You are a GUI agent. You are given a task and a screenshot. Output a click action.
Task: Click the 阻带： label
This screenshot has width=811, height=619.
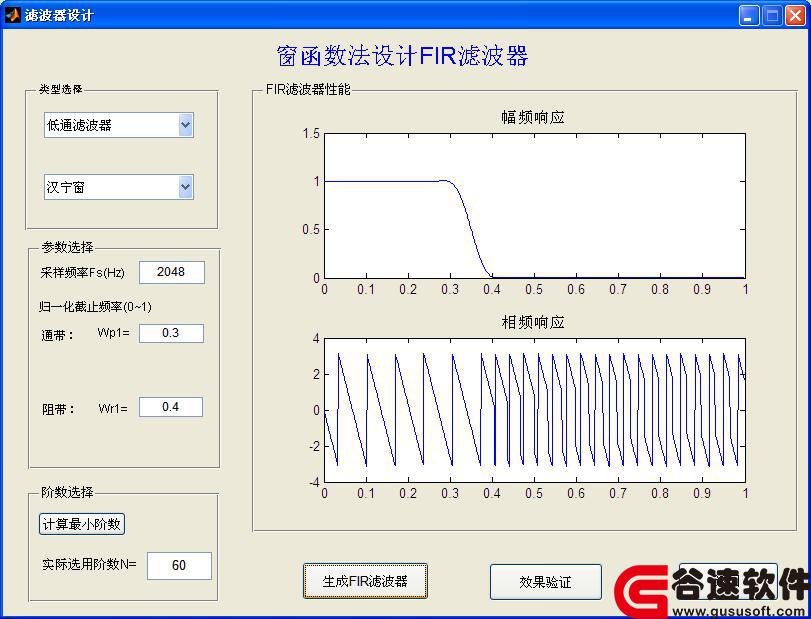(x=58, y=410)
